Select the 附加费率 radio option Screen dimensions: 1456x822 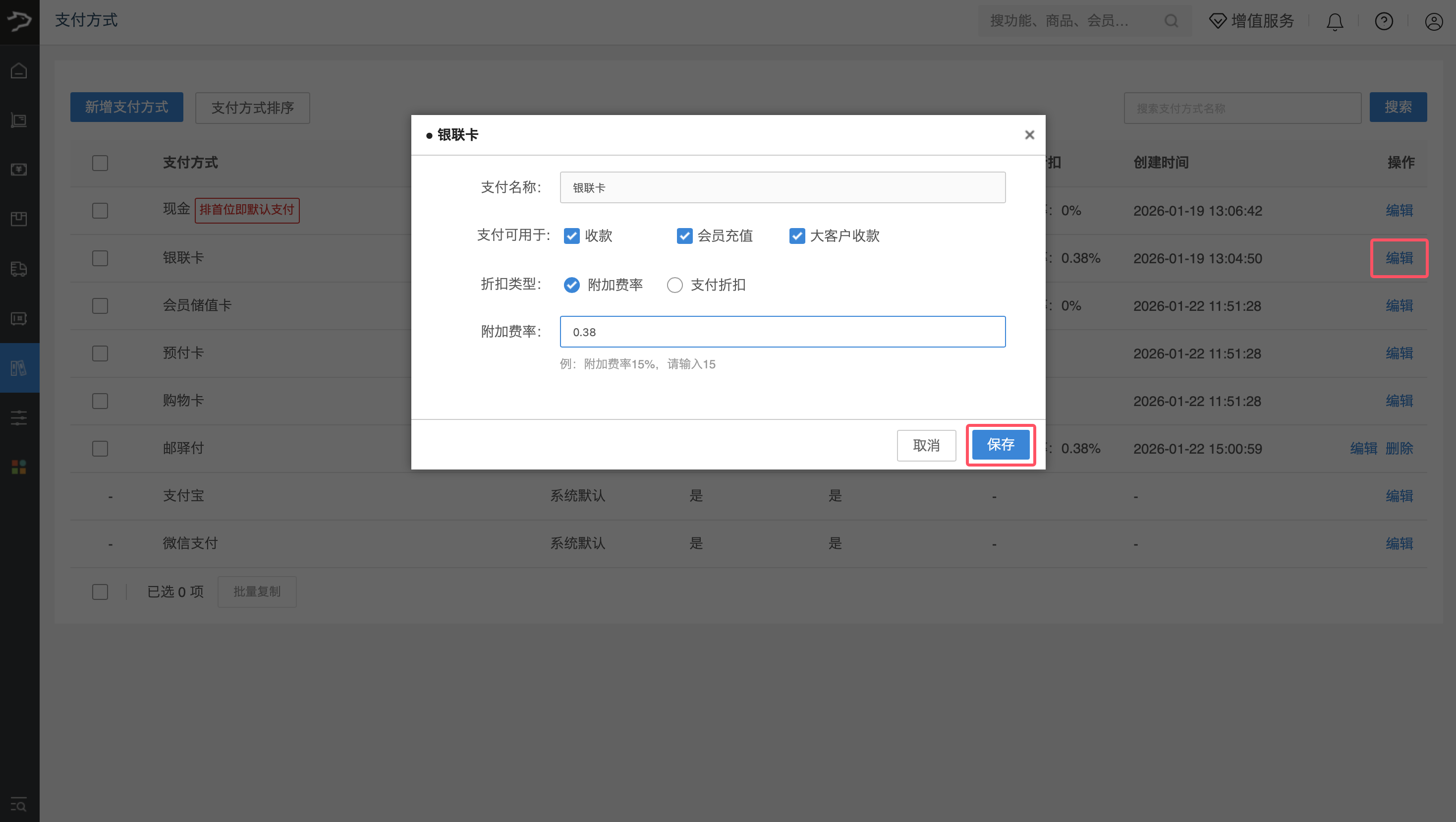click(571, 285)
